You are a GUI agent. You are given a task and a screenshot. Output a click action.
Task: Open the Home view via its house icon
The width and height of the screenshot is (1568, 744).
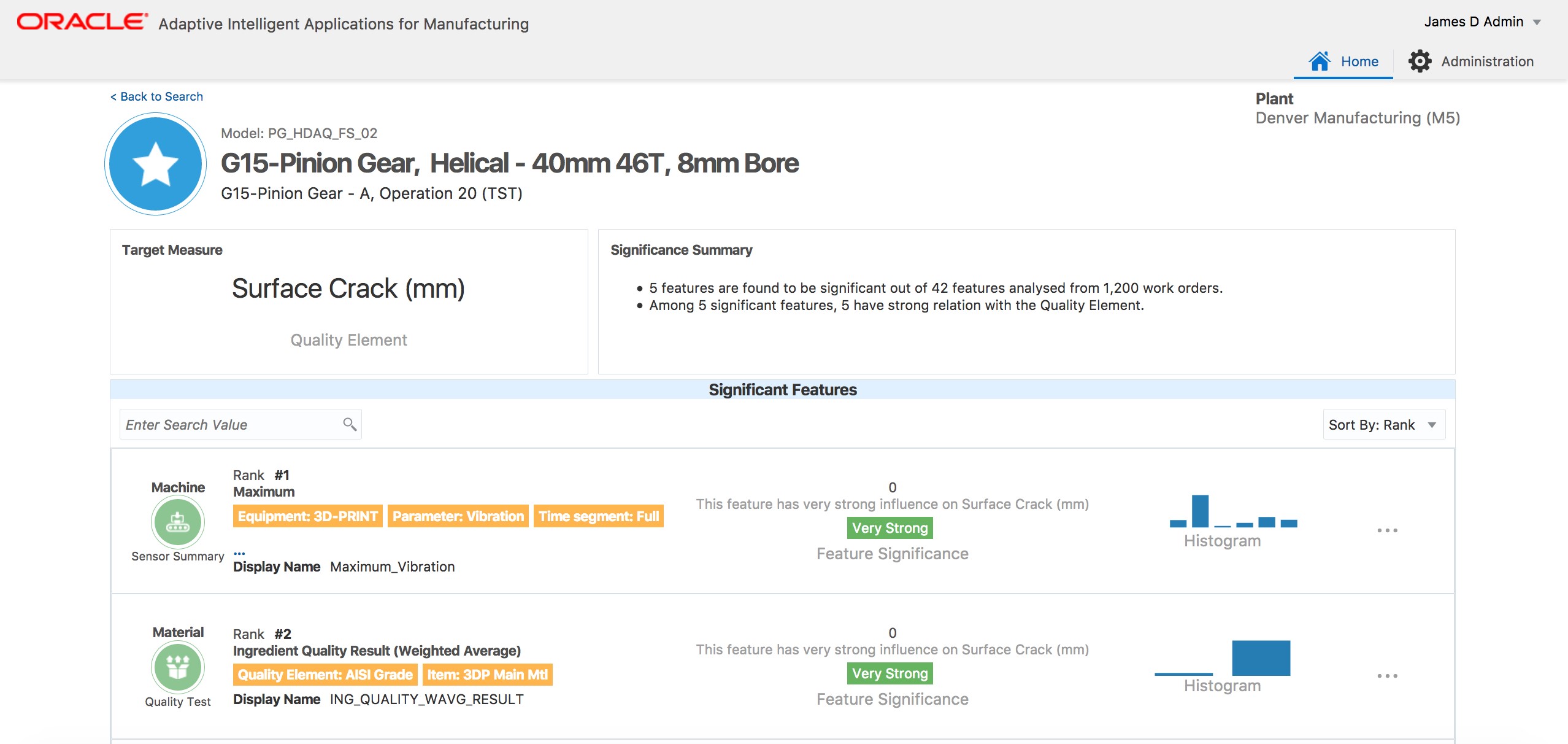(1320, 61)
